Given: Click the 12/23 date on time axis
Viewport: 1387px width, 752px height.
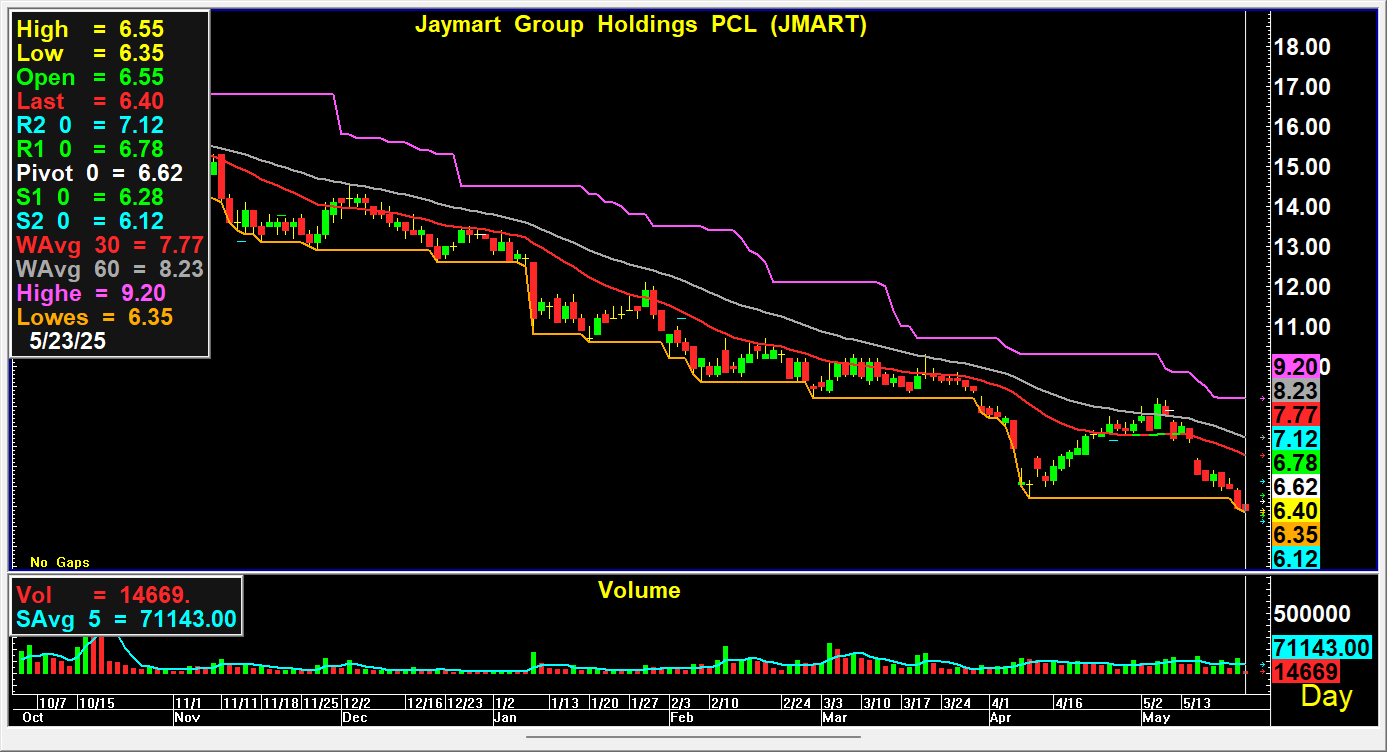Looking at the screenshot, I should coord(465,703).
